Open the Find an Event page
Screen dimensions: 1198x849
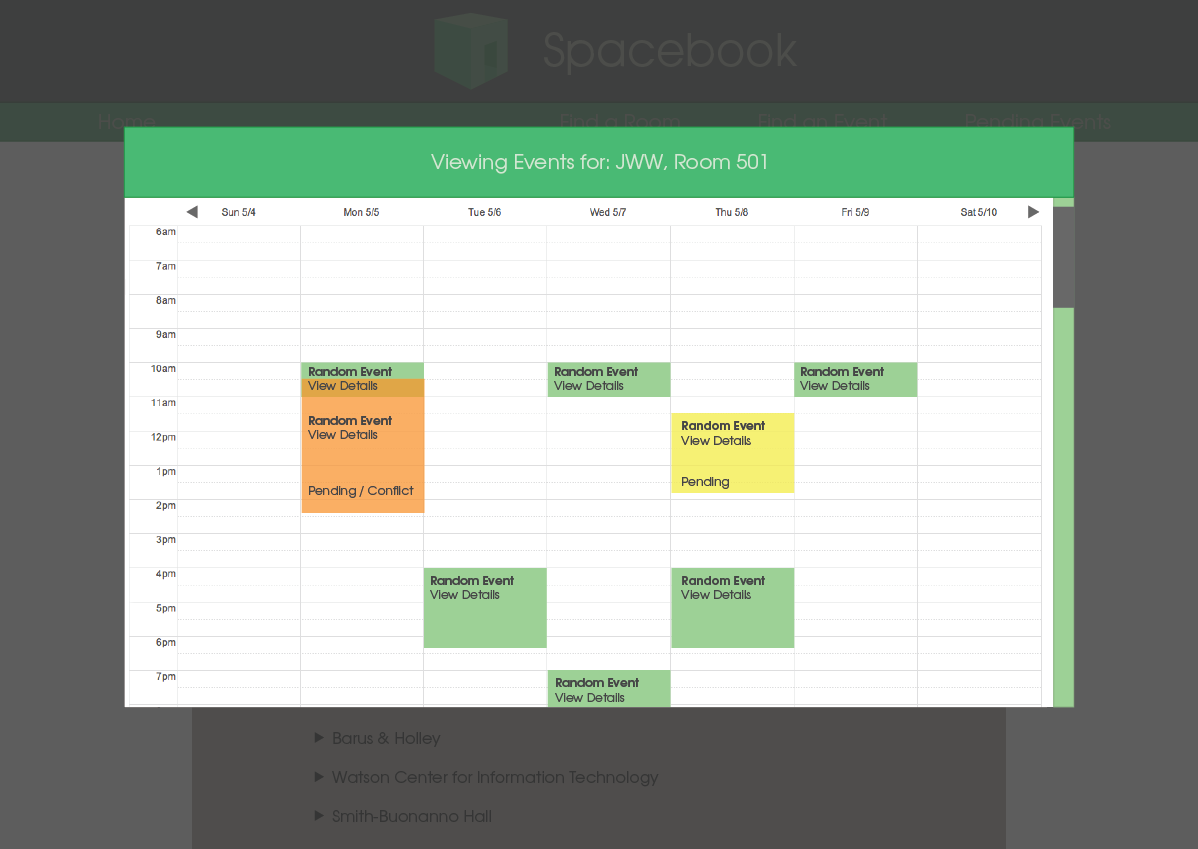[x=821, y=122]
